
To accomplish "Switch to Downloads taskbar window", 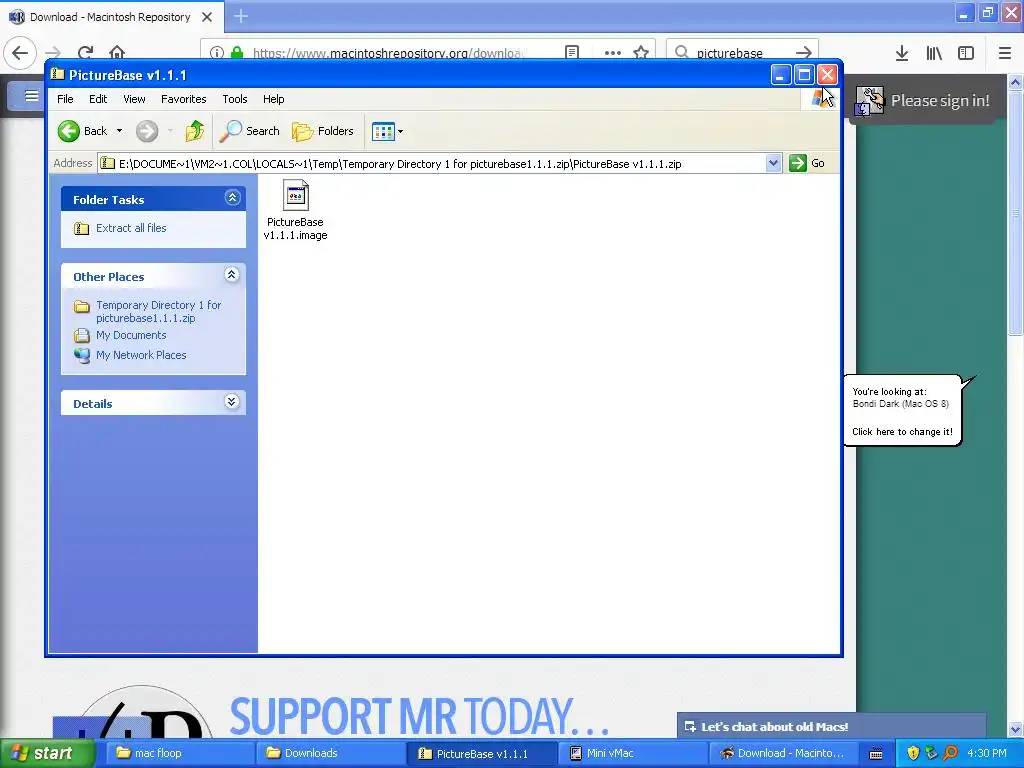I will [329, 753].
